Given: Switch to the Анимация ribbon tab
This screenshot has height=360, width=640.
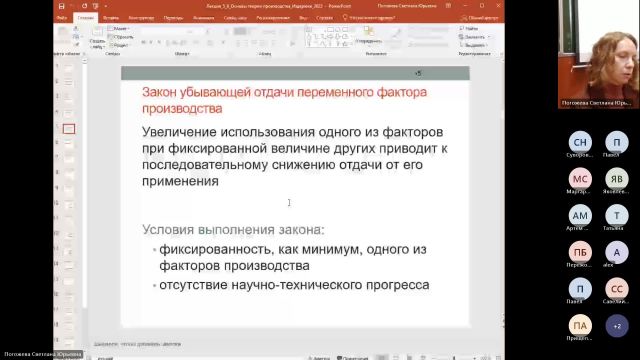Looking at the screenshot, I should pos(203,18).
